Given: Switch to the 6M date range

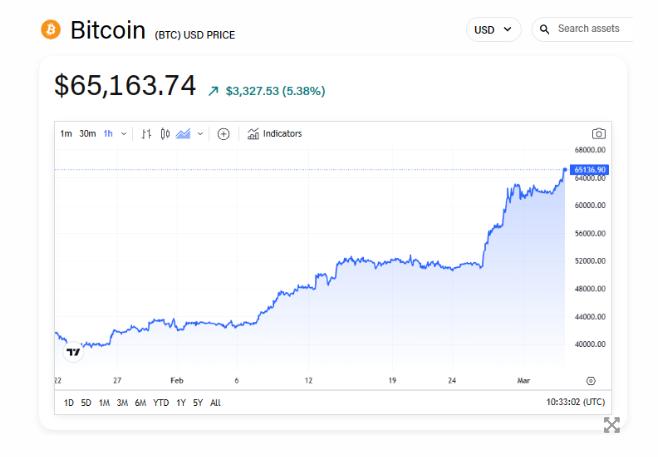Looking at the screenshot, I should (140, 403).
